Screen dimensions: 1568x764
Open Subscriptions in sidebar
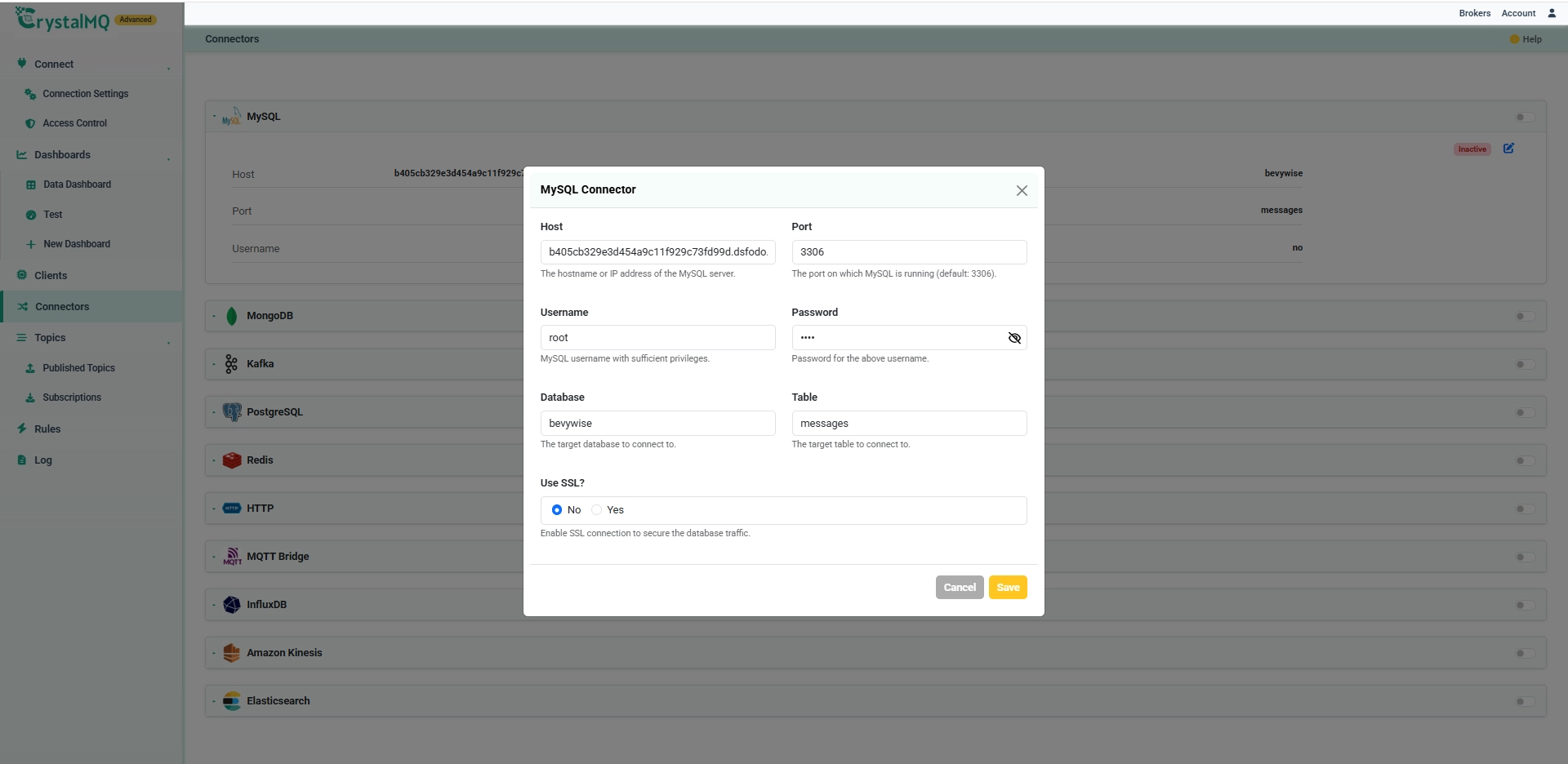pyautogui.click(x=72, y=398)
